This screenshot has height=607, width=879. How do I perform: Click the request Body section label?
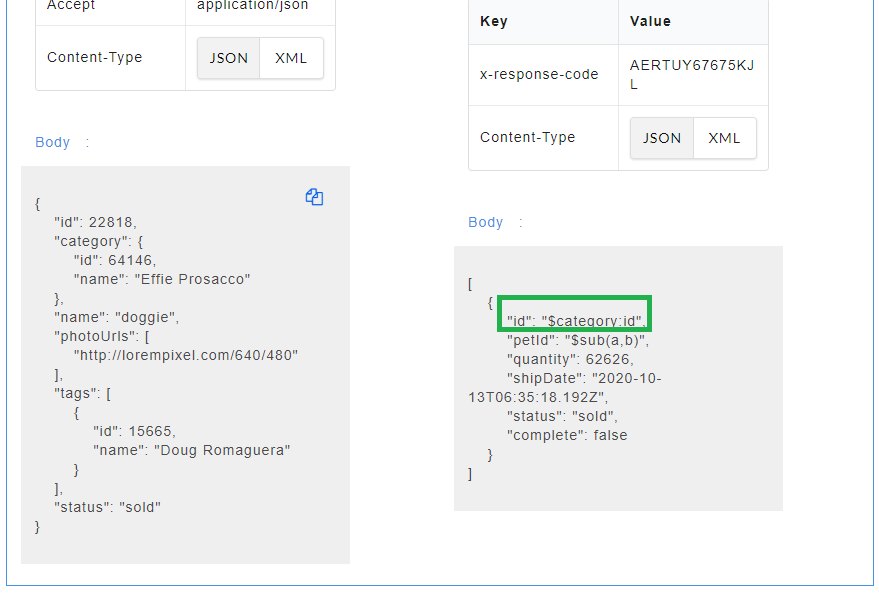[52, 142]
